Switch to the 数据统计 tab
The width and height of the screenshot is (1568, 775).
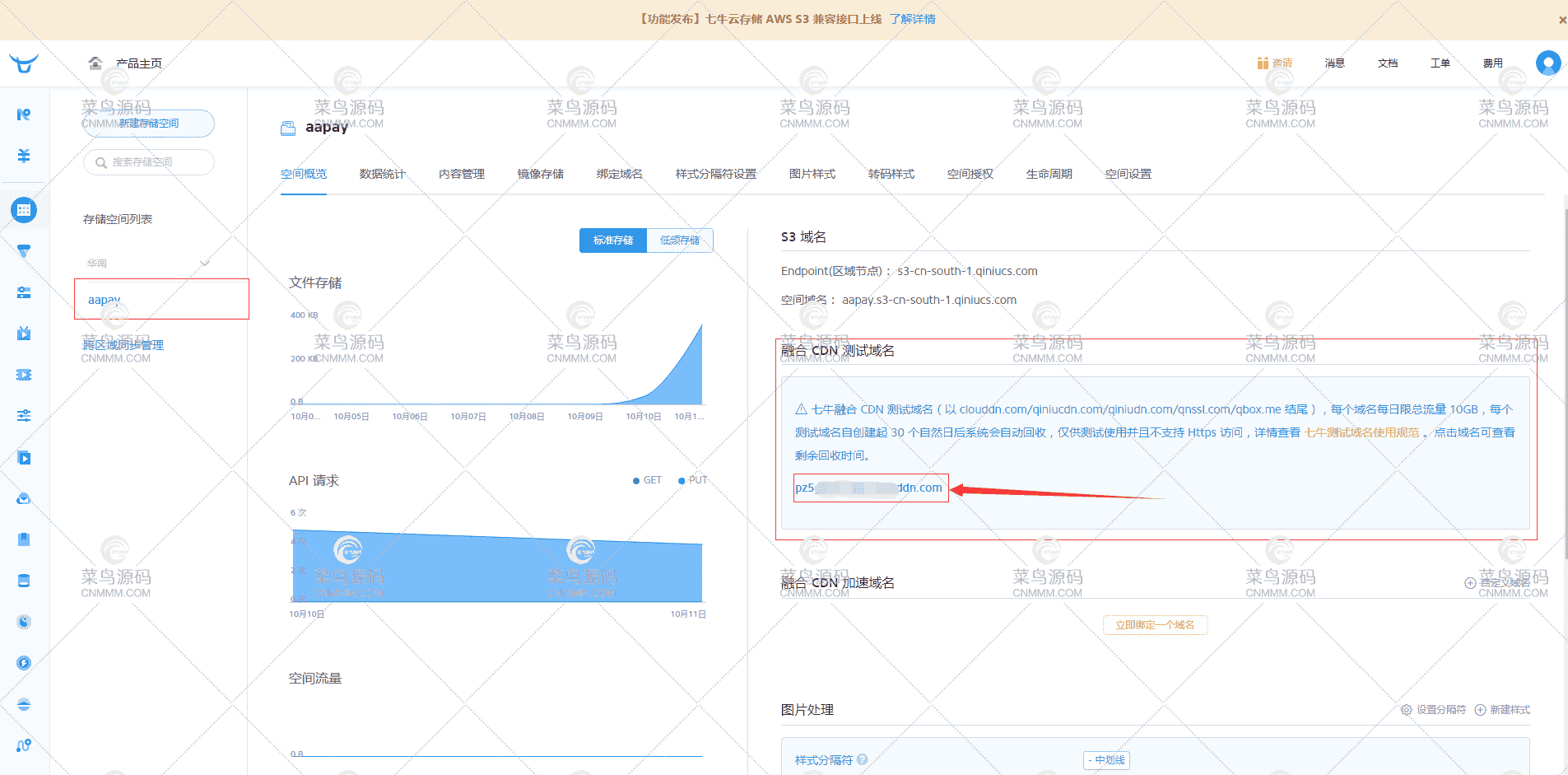(382, 174)
